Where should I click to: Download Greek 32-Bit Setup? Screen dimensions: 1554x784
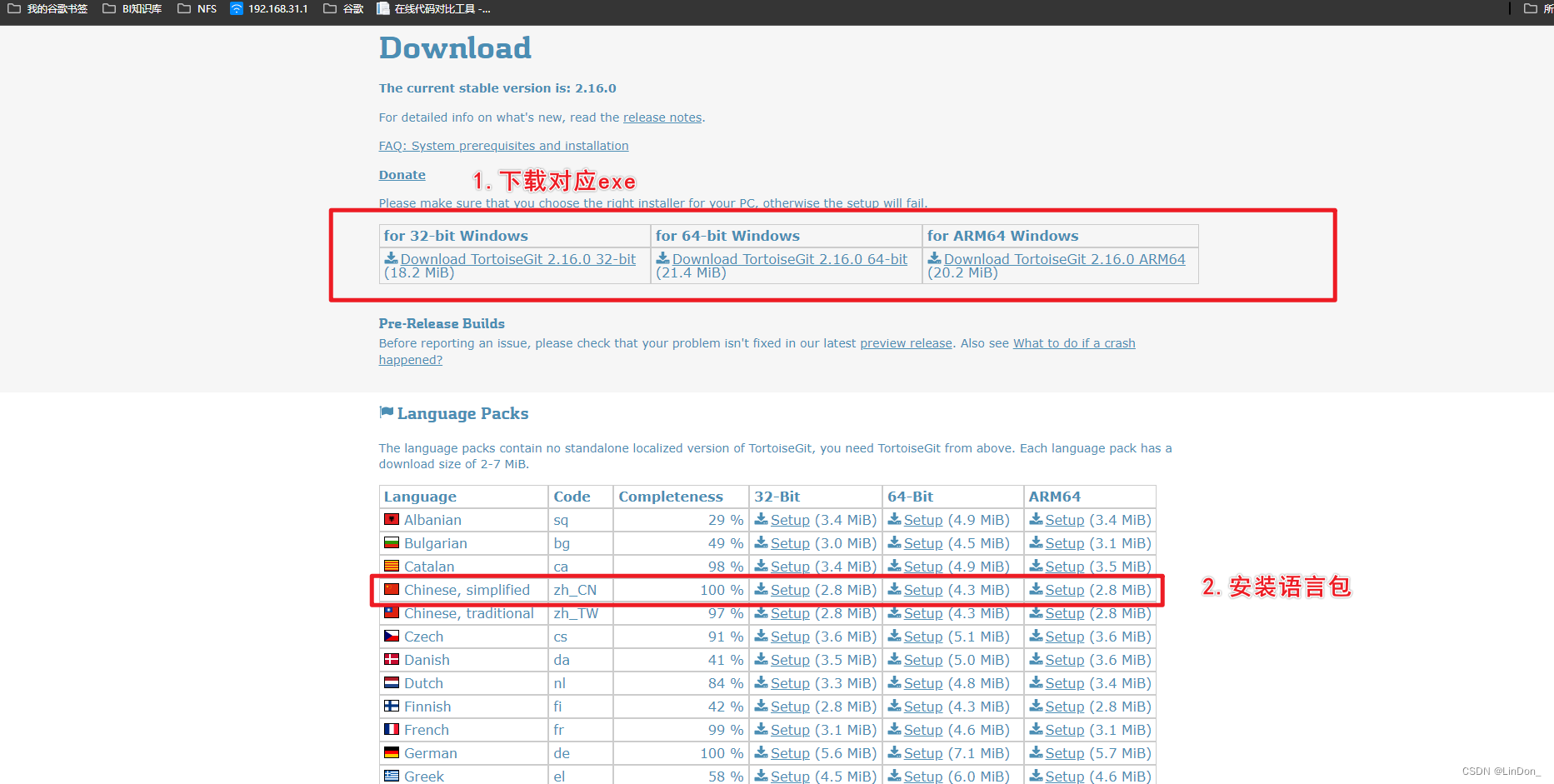(790, 777)
